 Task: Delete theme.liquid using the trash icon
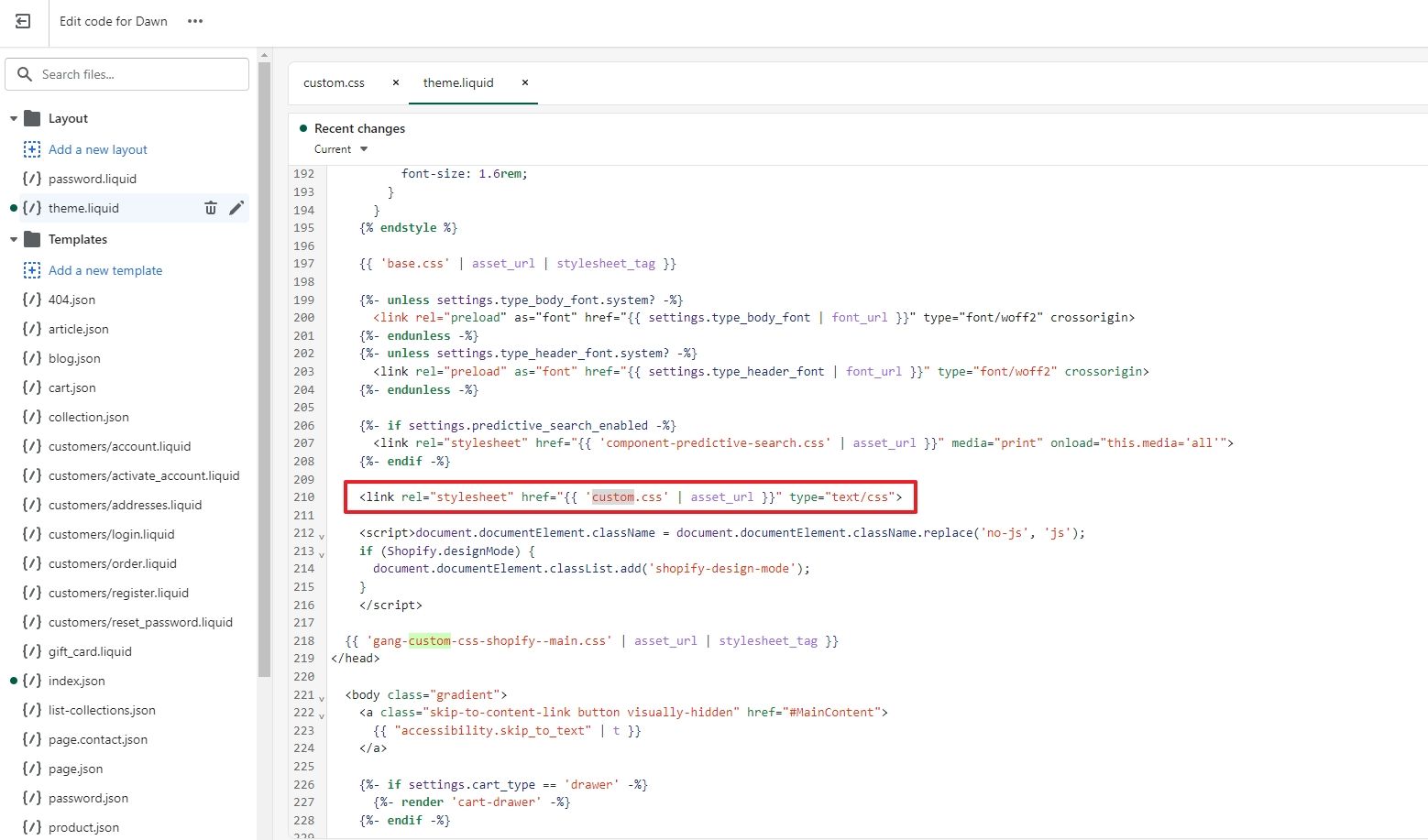pos(211,208)
